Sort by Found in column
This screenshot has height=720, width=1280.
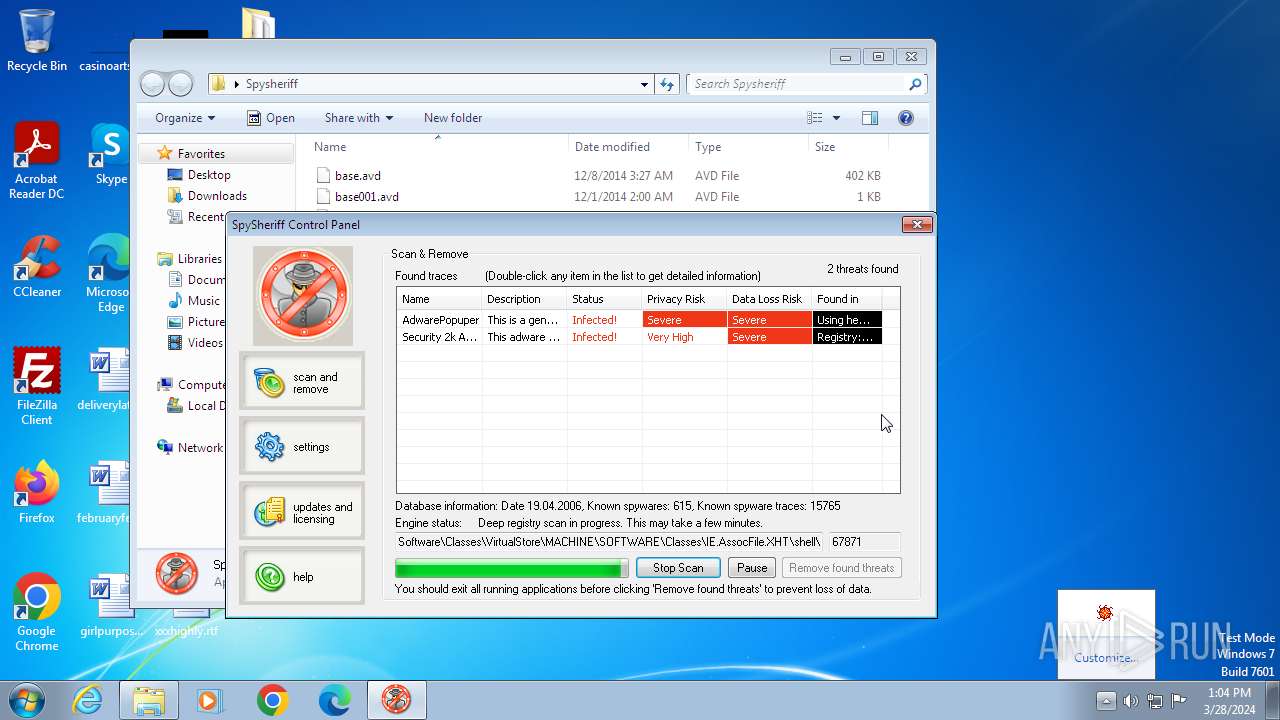[846, 299]
